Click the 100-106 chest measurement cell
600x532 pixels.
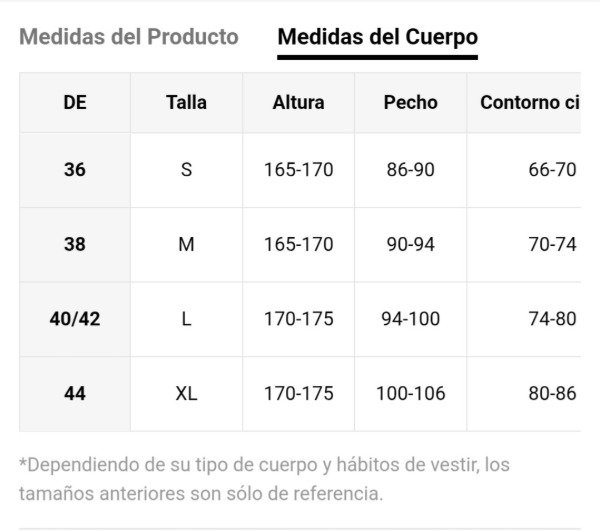coord(410,393)
